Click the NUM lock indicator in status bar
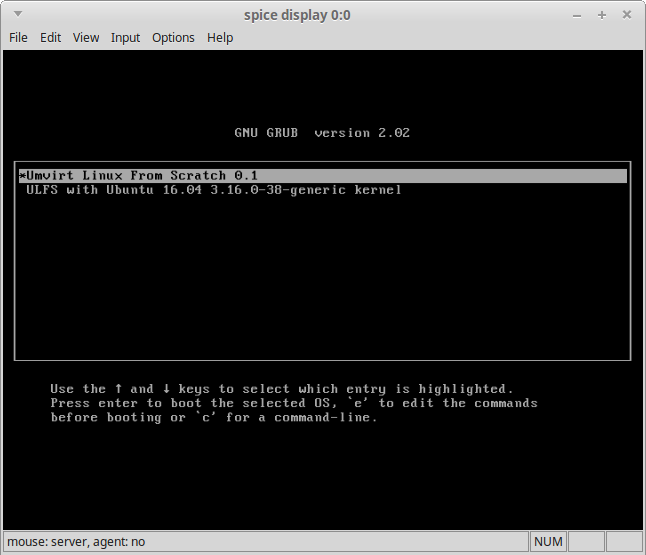This screenshot has width=646, height=555. pos(549,541)
